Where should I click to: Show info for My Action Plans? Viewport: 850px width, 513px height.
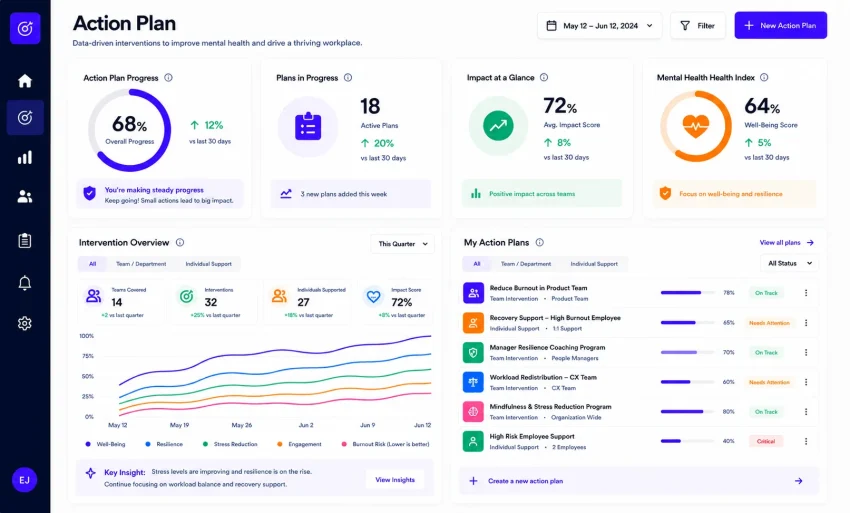point(539,242)
